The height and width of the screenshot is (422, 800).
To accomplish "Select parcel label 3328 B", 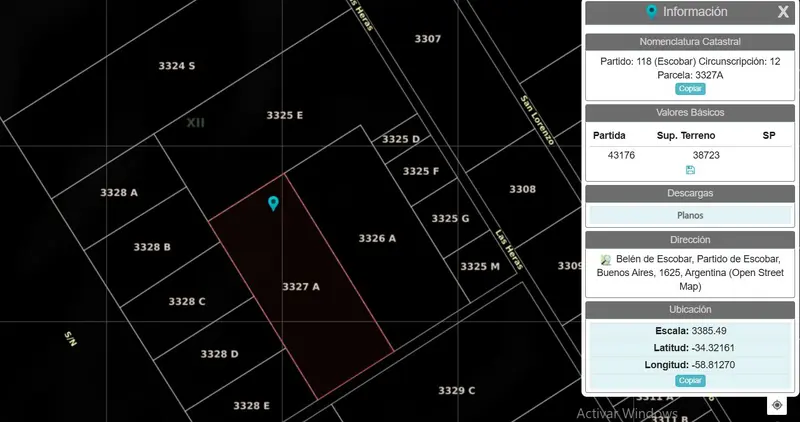I will pos(152,247).
